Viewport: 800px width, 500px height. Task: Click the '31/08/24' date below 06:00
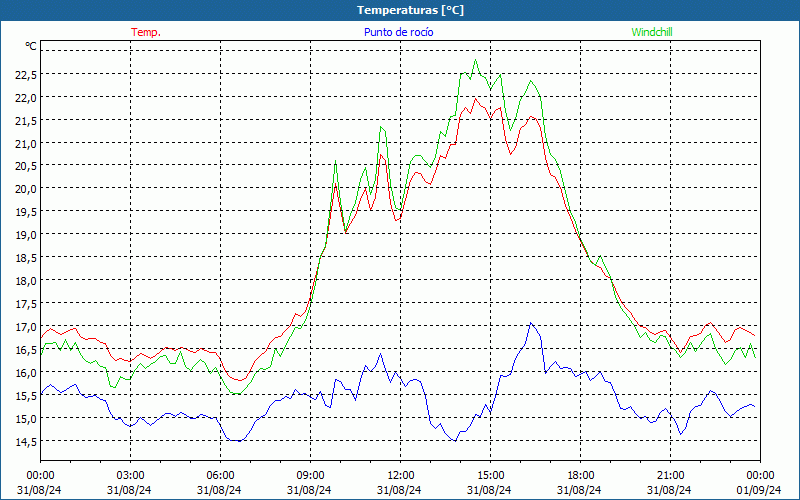(219, 490)
